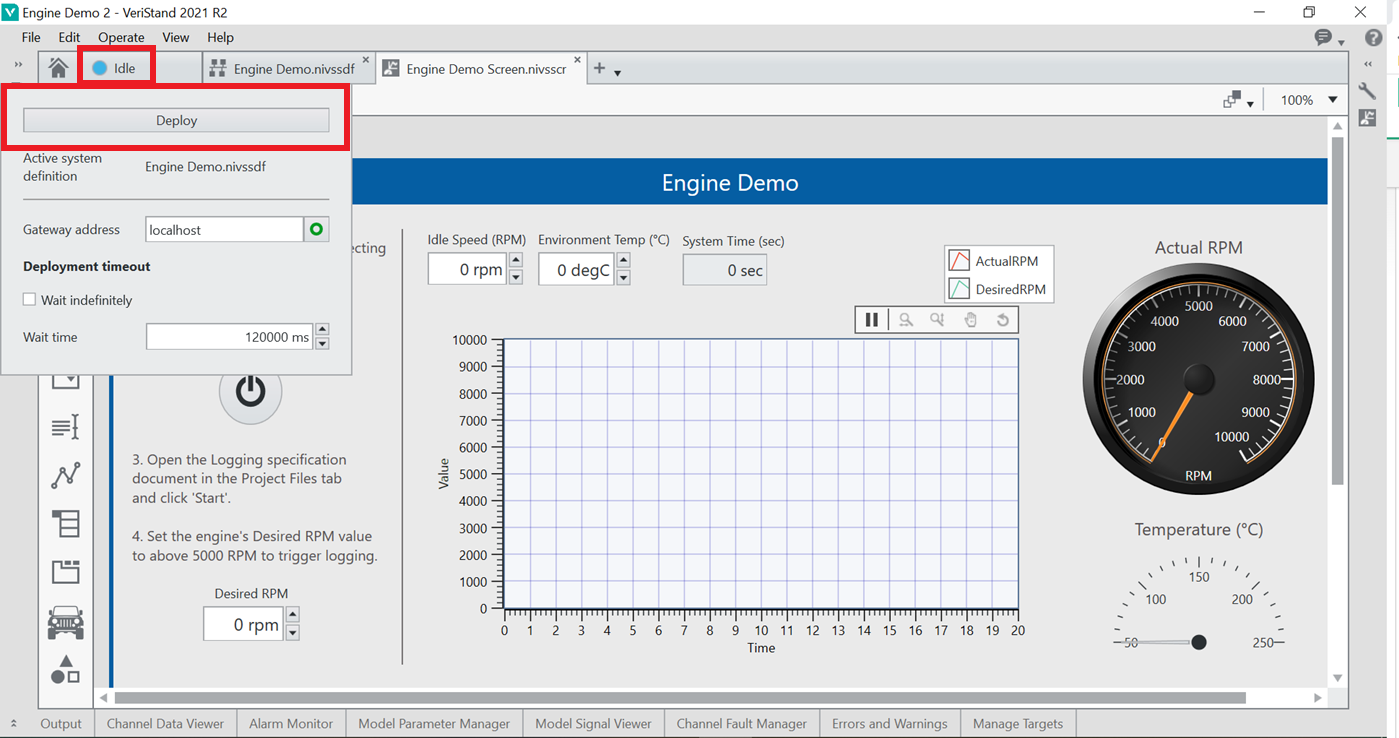Viewport: 1399px width, 738px height.
Task: Click the Home icon tab
Action: 58,68
